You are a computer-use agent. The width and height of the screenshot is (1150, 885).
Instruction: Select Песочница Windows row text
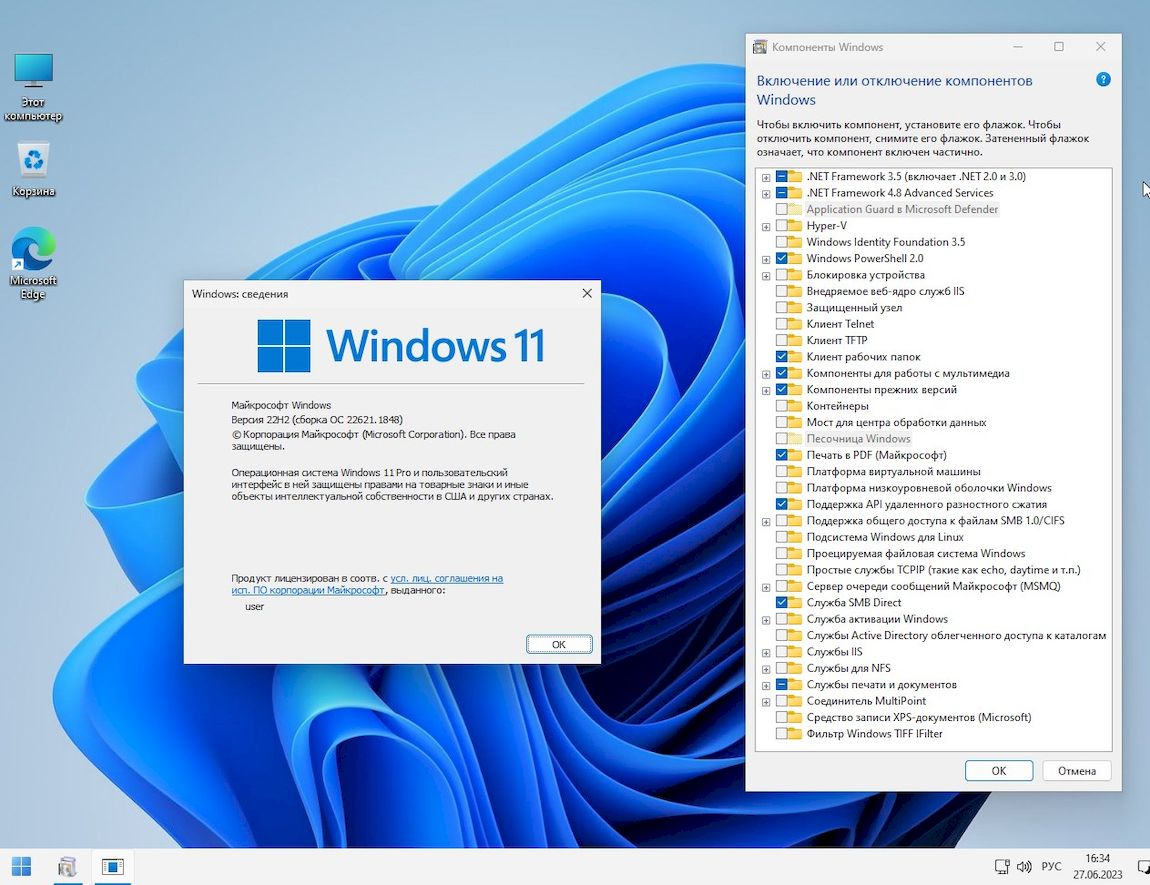click(858, 438)
